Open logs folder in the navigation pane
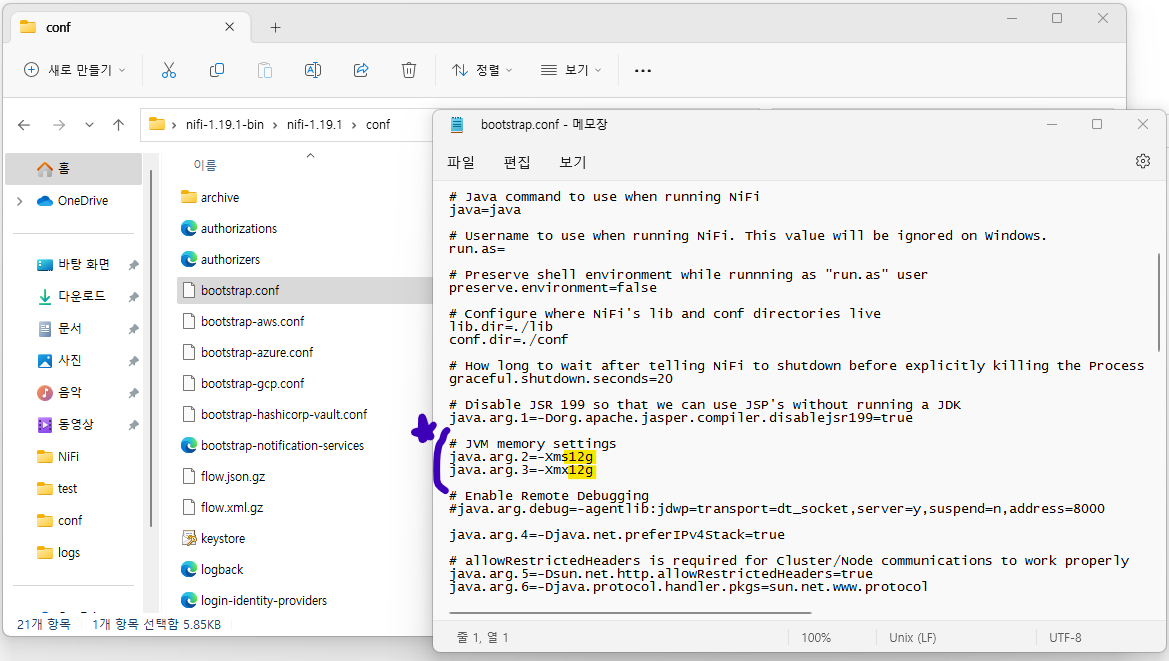This screenshot has height=661, width=1169. coord(69,552)
